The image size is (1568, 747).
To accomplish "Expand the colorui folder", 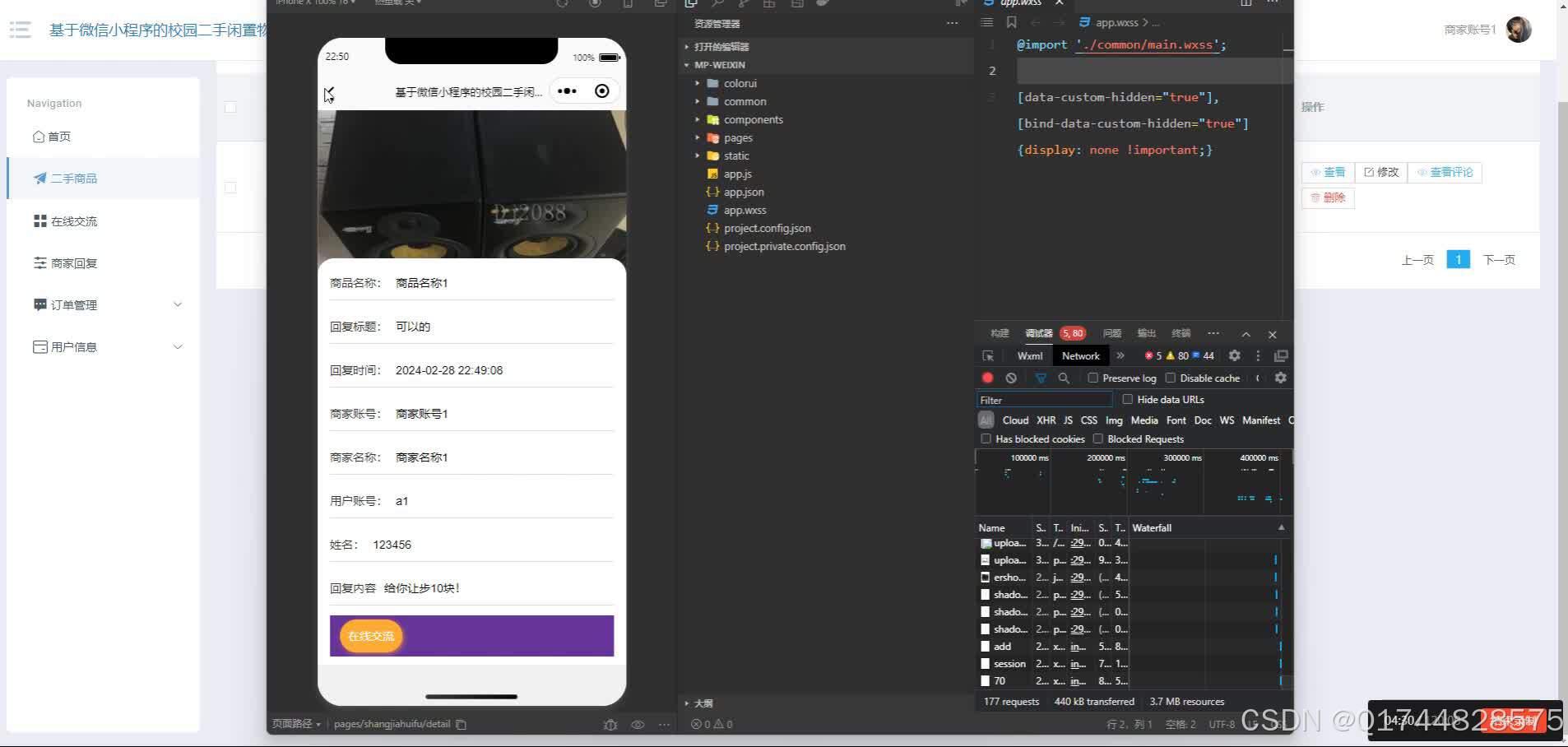I will coord(731,83).
